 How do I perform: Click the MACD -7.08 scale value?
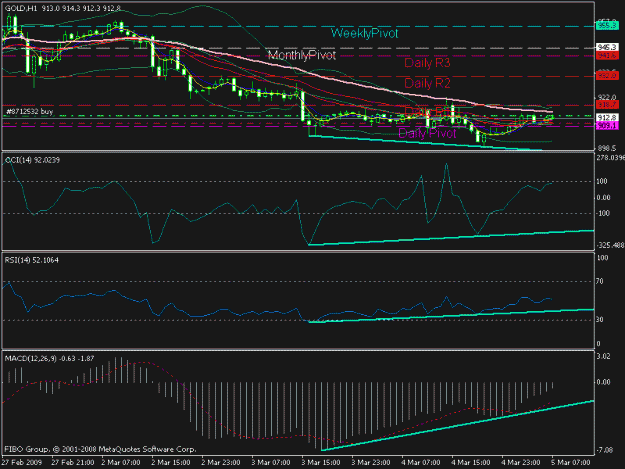(x=604, y=450)
